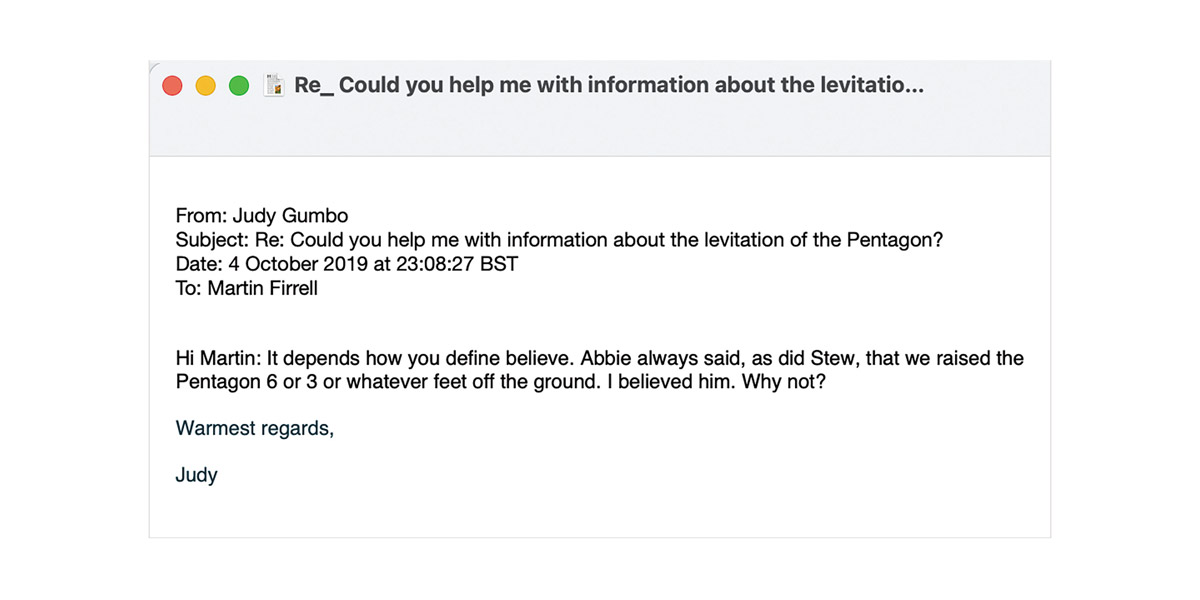Click the document icon in the title bar
1200x600 pixels.
[274, 86]
